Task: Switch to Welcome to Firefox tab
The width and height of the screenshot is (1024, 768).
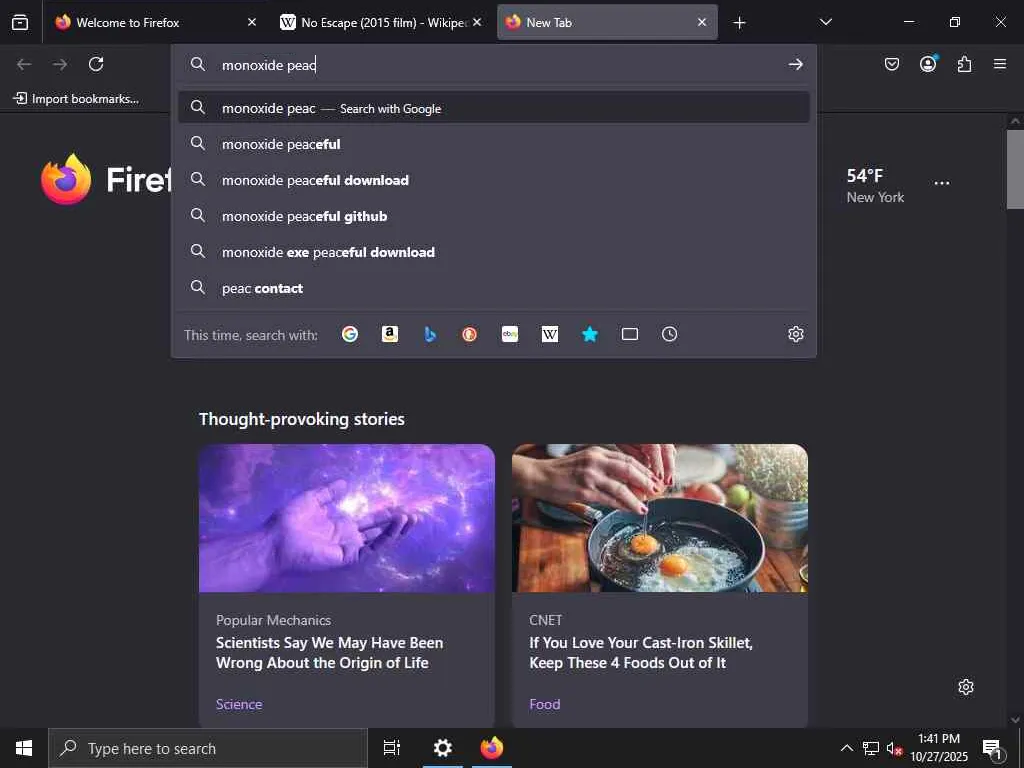Action: pos(156,22)
